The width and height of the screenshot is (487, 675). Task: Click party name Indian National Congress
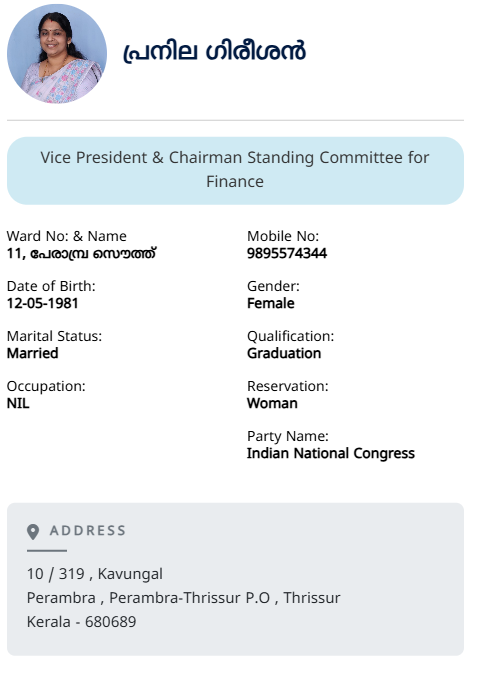tap(331, 453)
